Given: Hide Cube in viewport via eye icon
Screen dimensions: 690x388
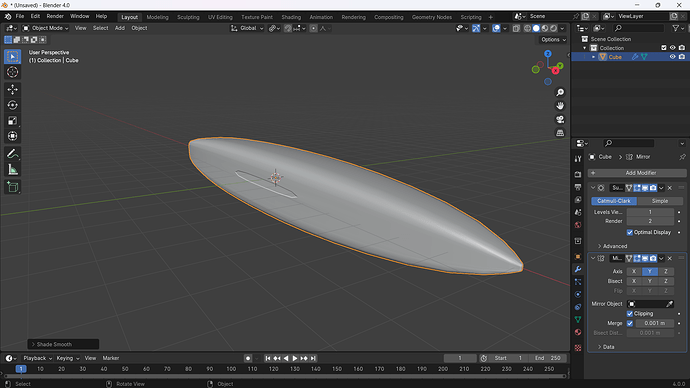Looking at the screenshot, I should [x=672, y=57].
